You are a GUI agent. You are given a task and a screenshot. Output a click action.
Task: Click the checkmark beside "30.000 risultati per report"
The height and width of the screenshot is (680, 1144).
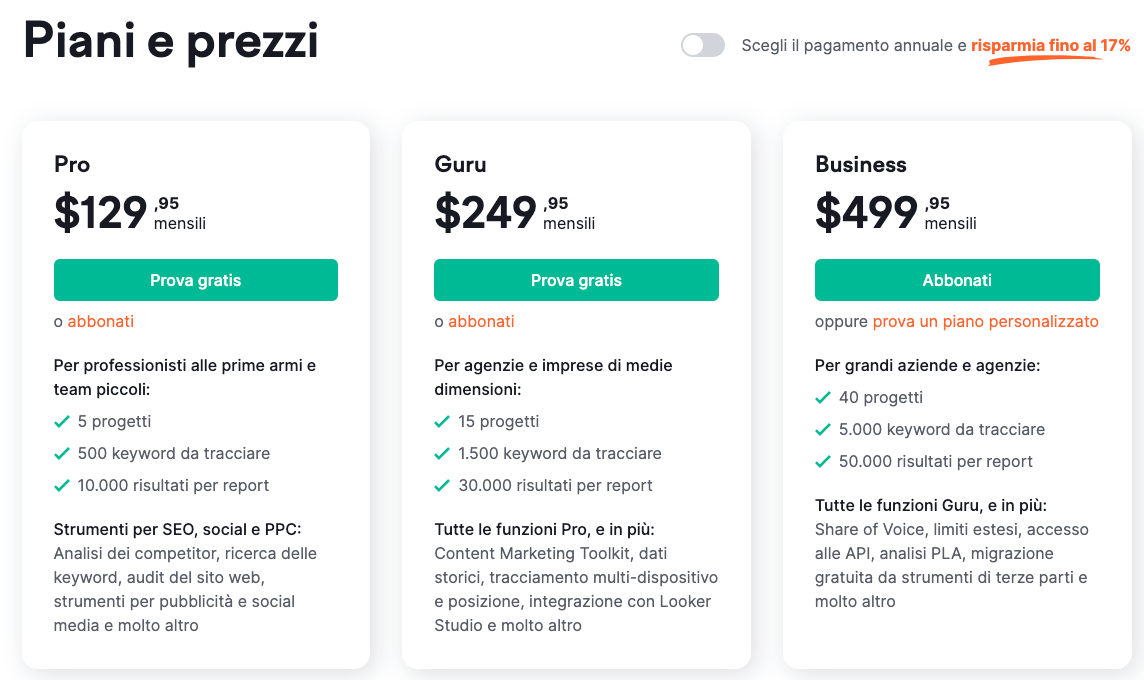(x=441, y=485)
